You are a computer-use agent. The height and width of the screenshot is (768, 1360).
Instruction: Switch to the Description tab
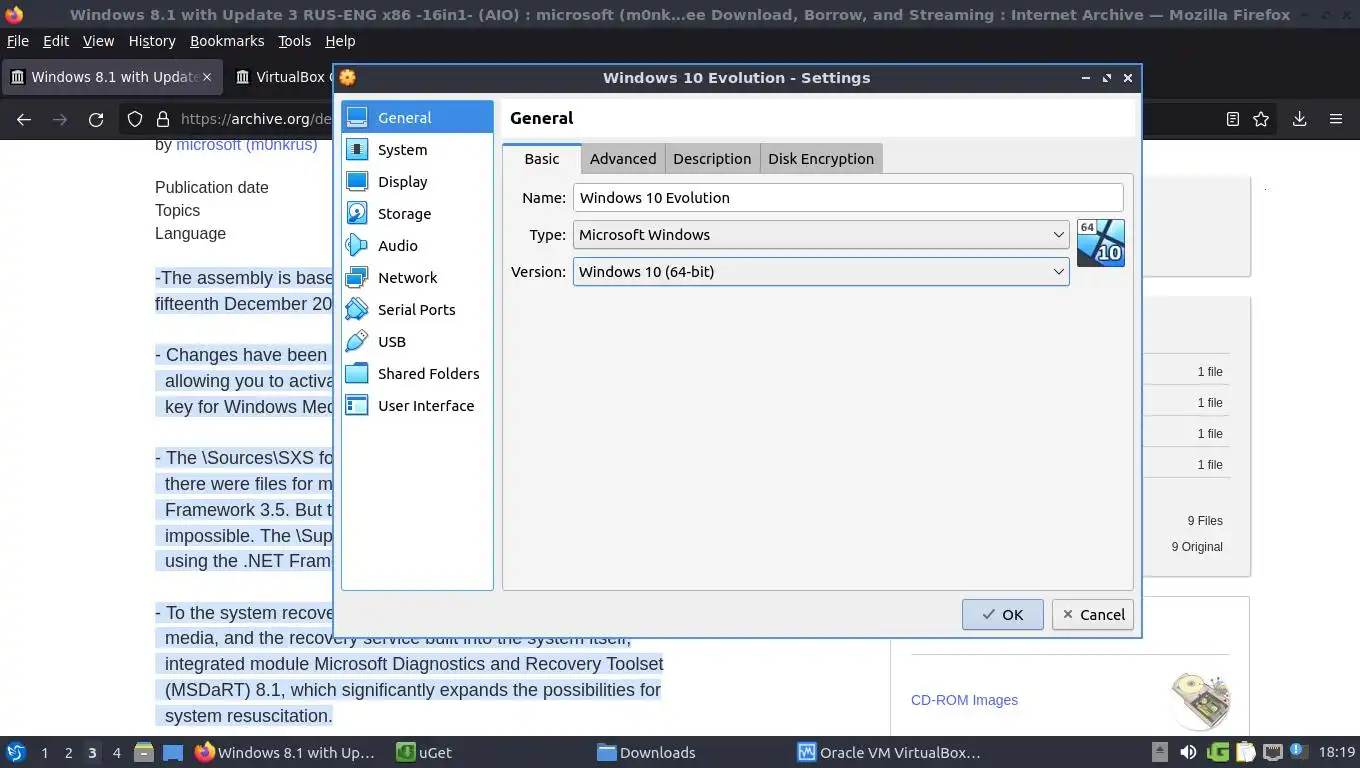712,158
